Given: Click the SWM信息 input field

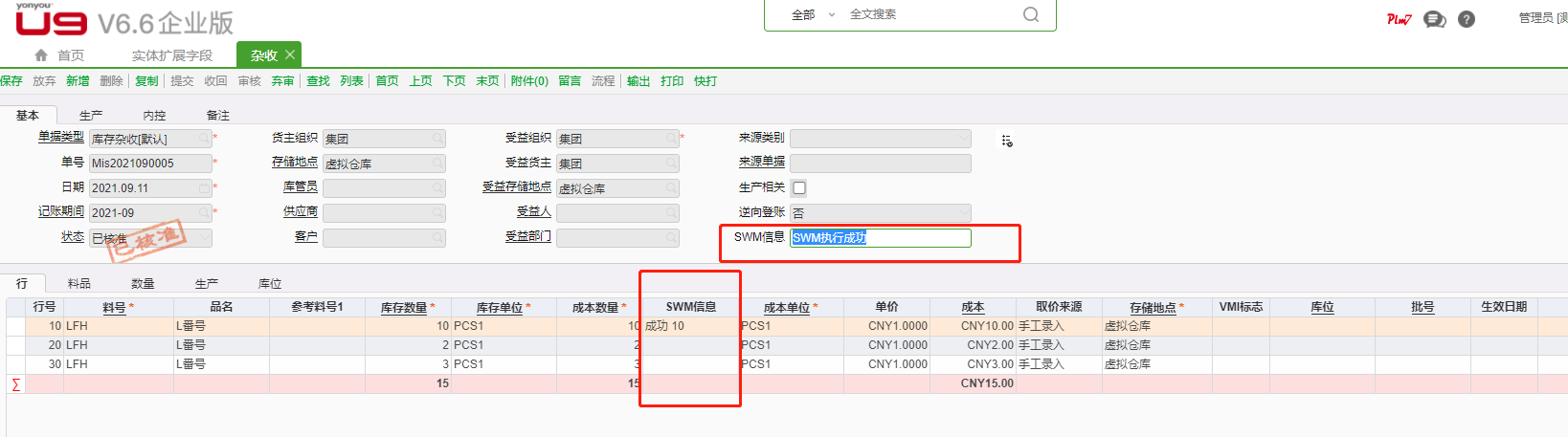Looking at the screenshot, I should [880, 238].
